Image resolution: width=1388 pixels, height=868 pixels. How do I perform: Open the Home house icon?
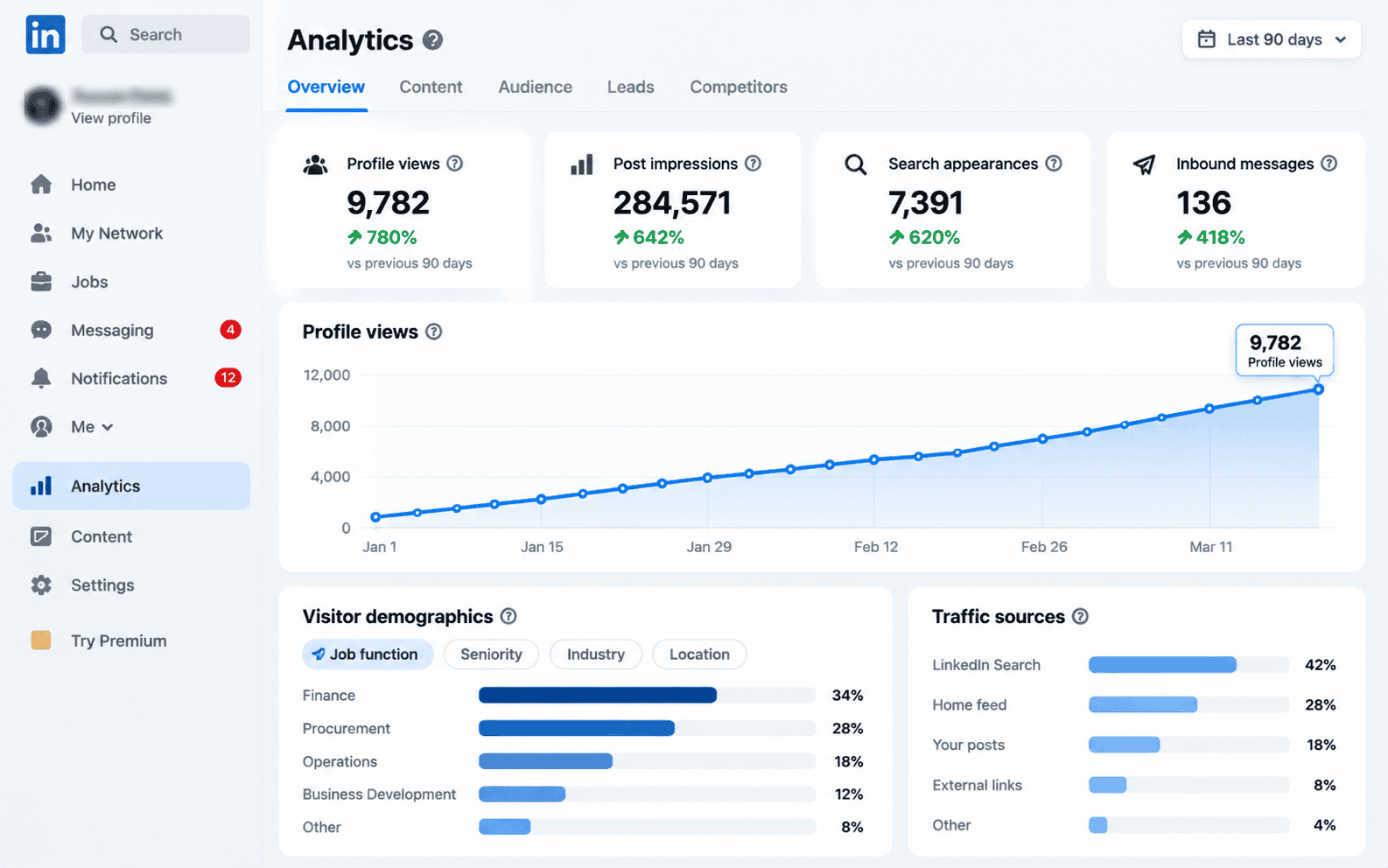(x=41, y=184)
